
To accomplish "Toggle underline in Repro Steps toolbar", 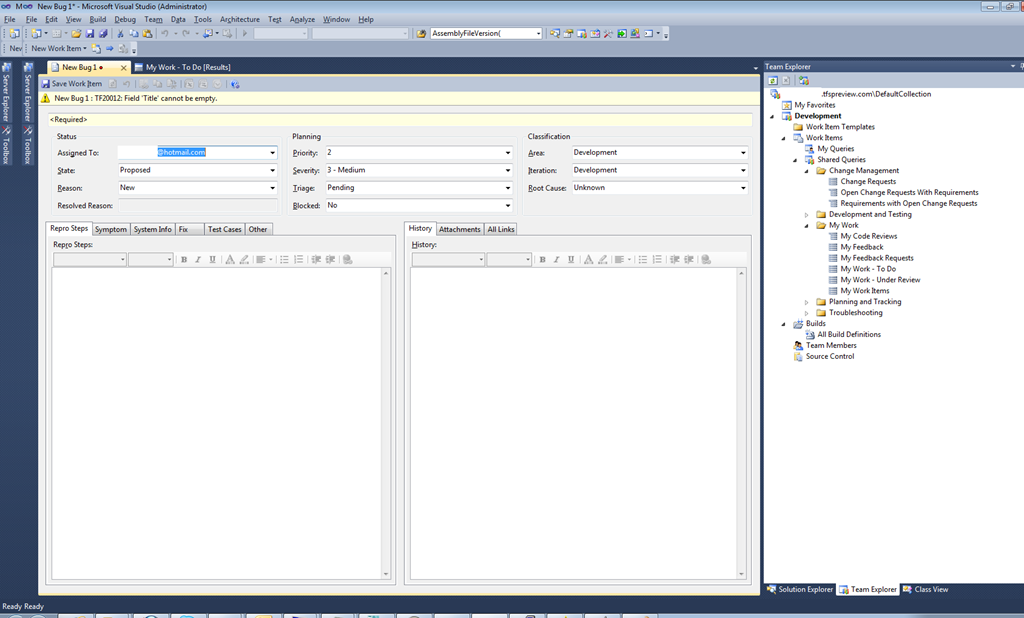I will 212,259.
